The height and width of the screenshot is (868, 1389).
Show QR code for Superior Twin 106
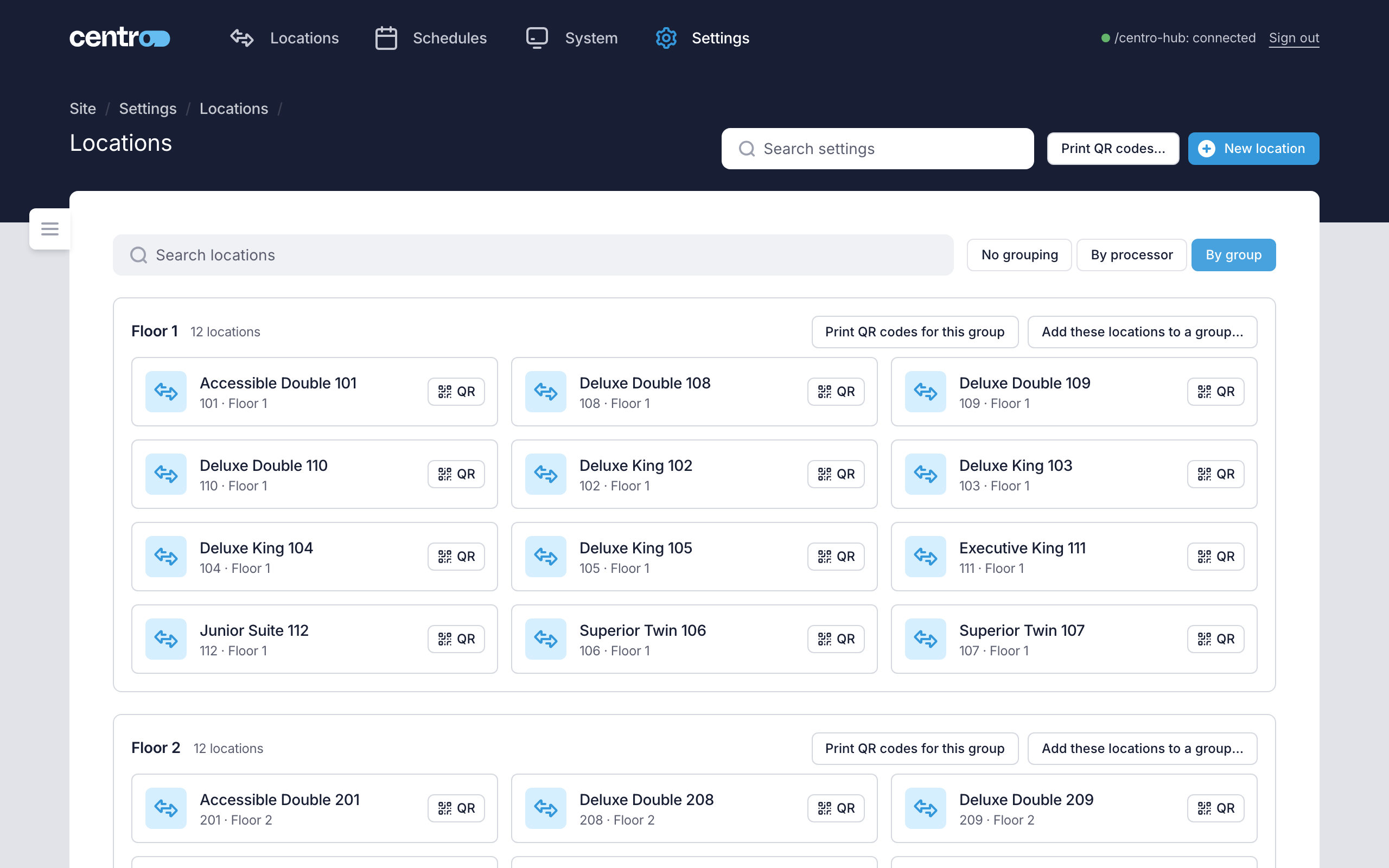[x=836, y=639]
